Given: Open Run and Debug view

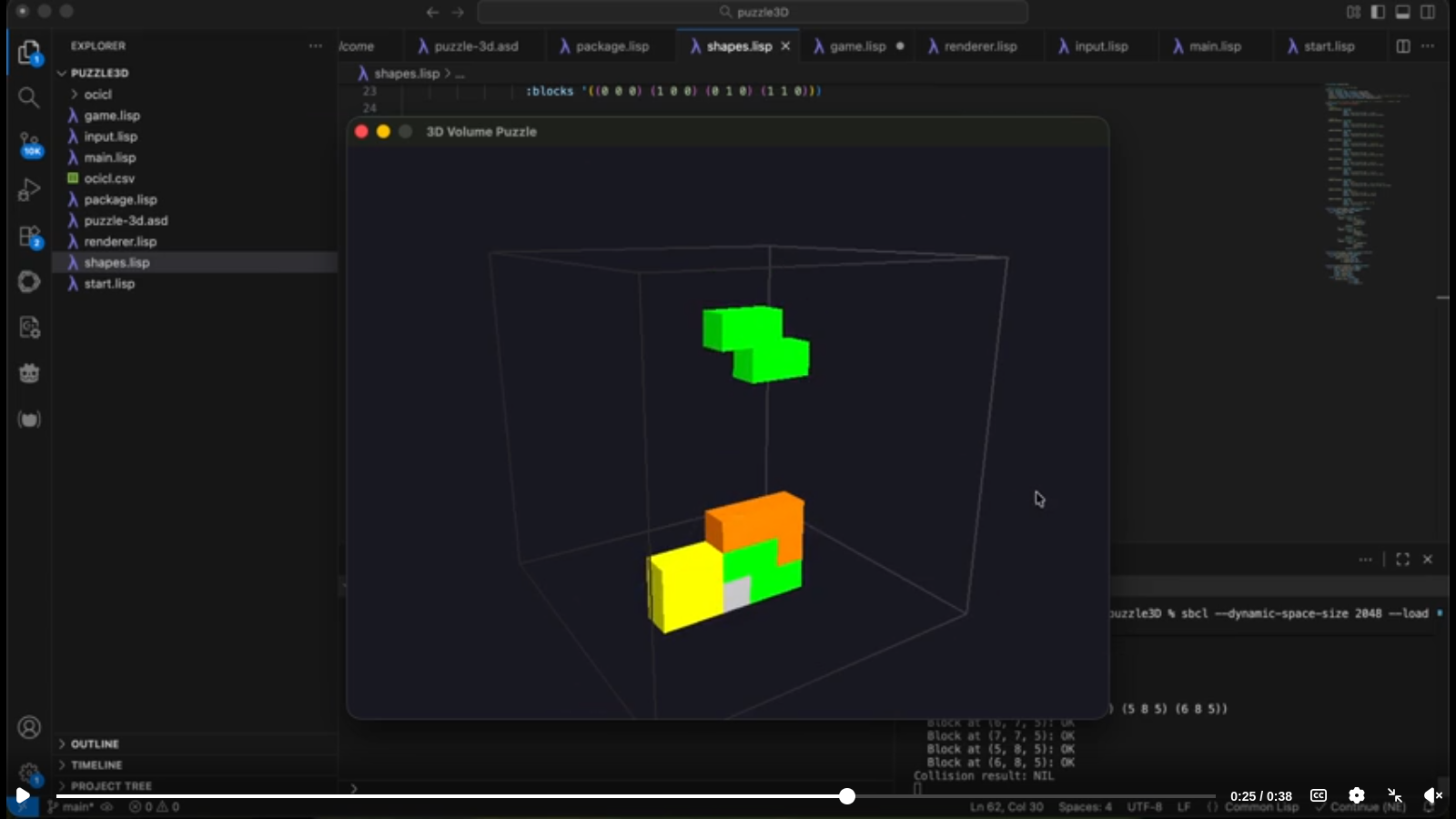Looking at the screenshot, I should click(29, 190).
